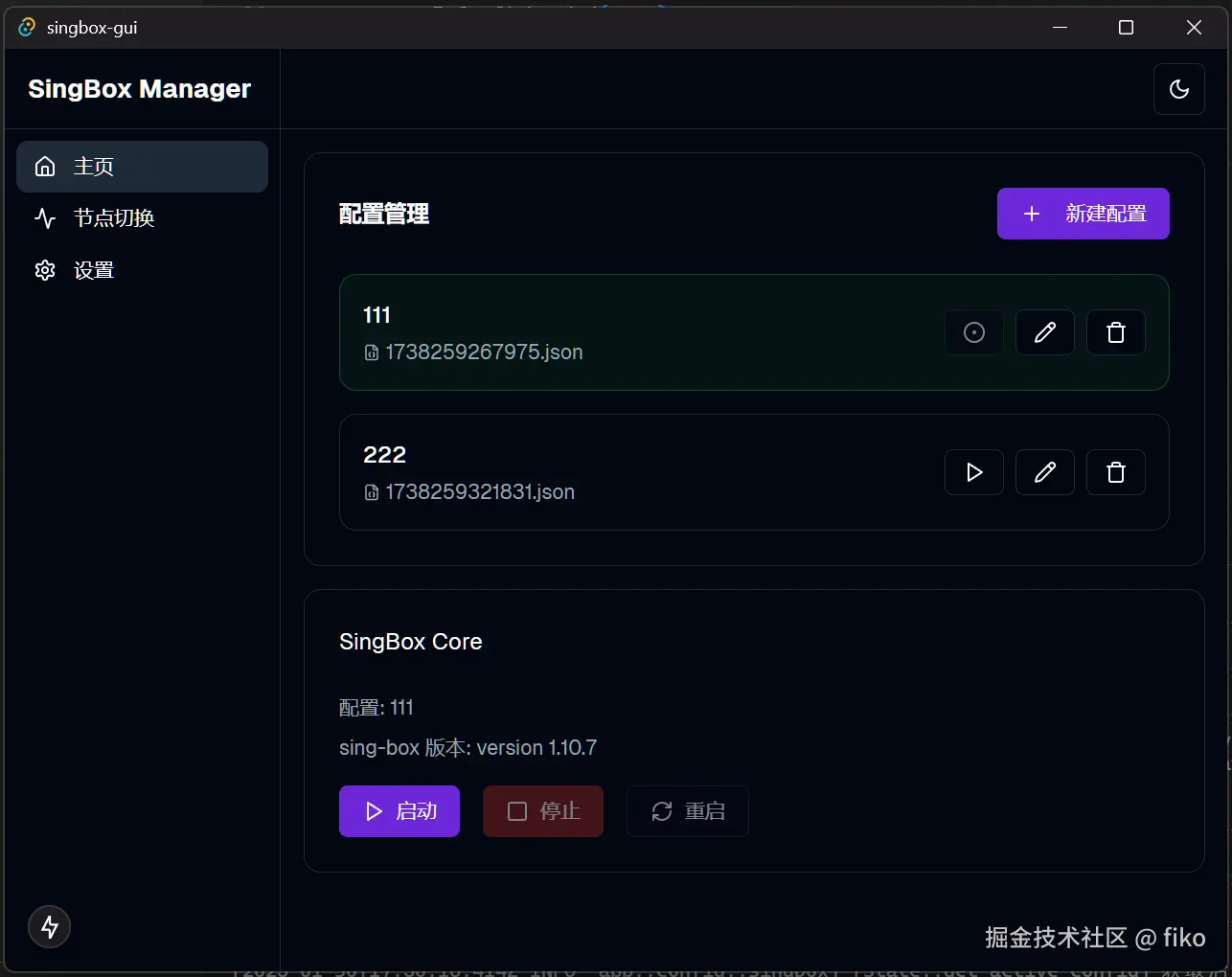
Task: Start SingBox core with 启动 button
Action: (x=399, y=811)
